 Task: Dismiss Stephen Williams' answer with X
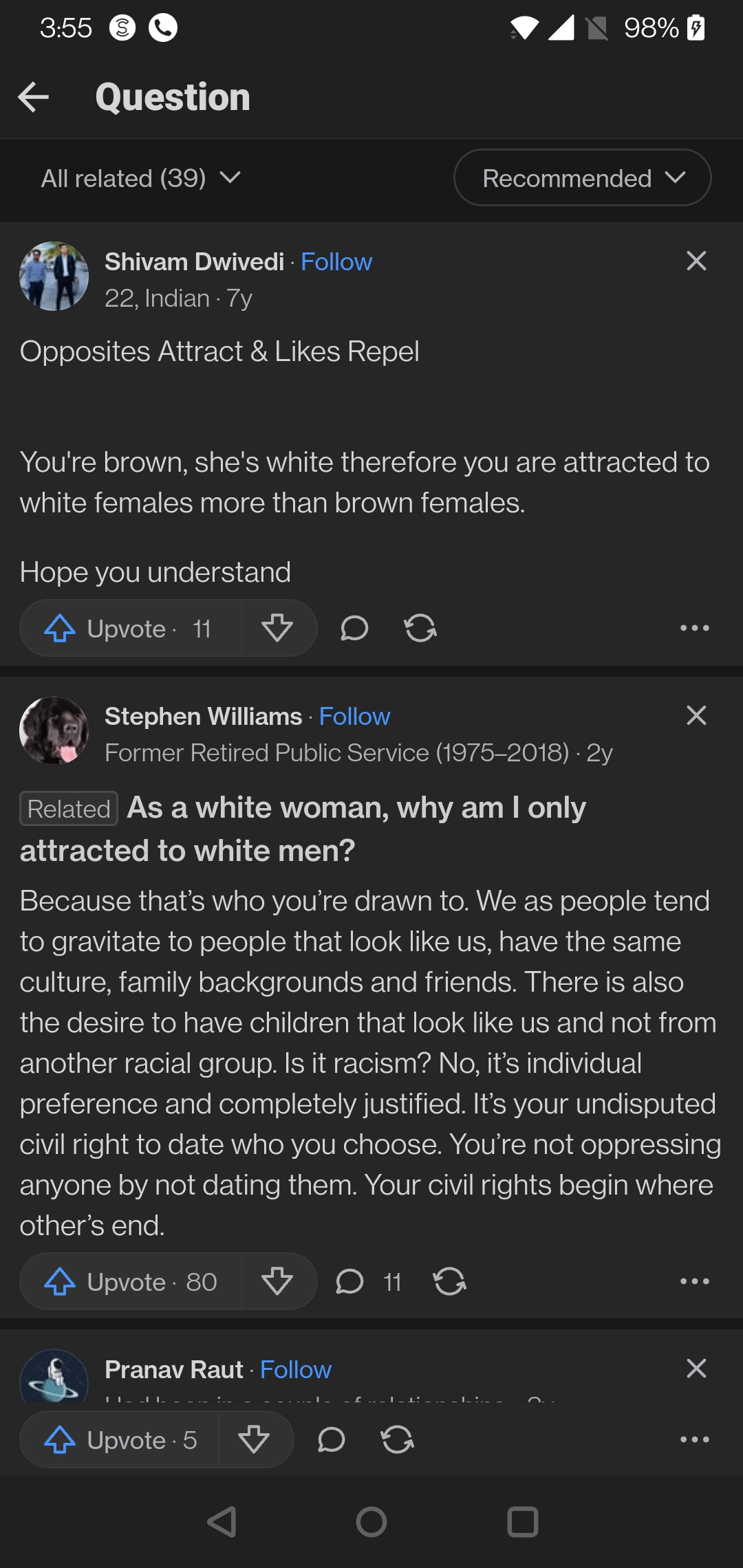coord(696,715)
